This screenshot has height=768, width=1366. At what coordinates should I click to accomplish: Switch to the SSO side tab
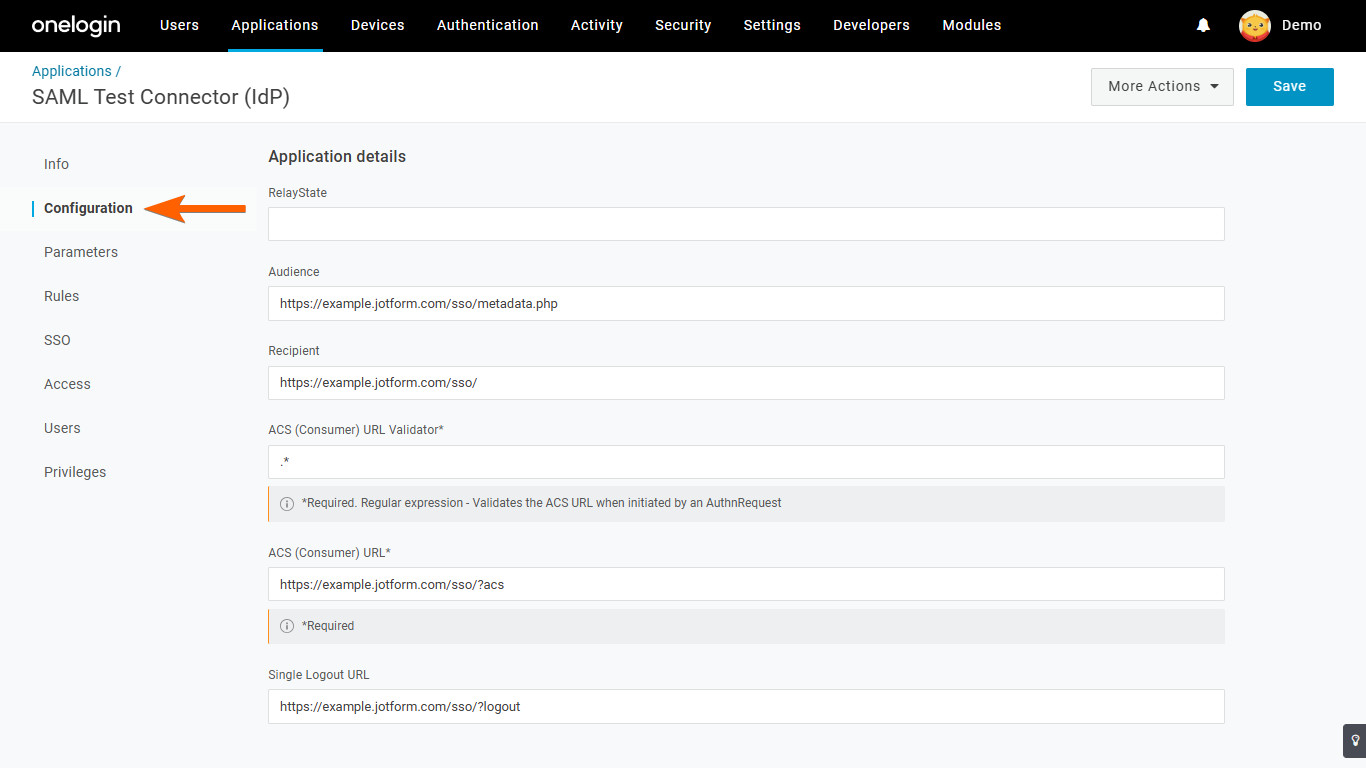coord(57,340)
